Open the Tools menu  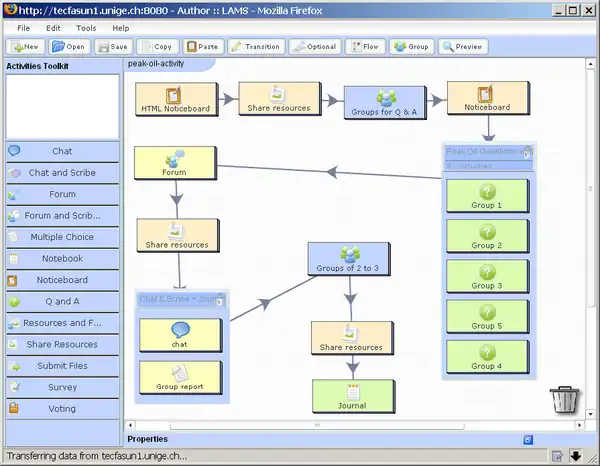[86, 28]
